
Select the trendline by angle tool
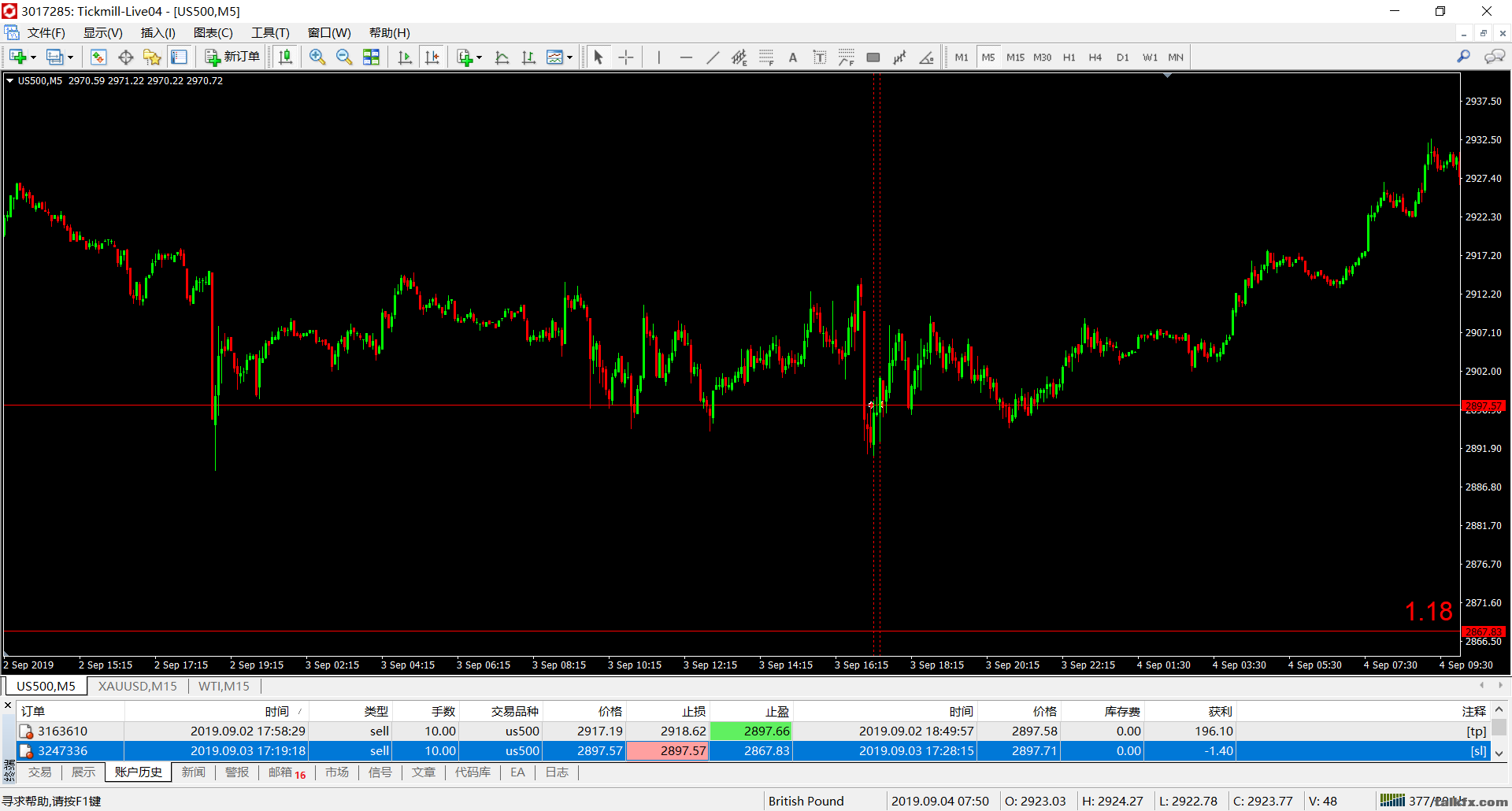click(x=927, y=57)
